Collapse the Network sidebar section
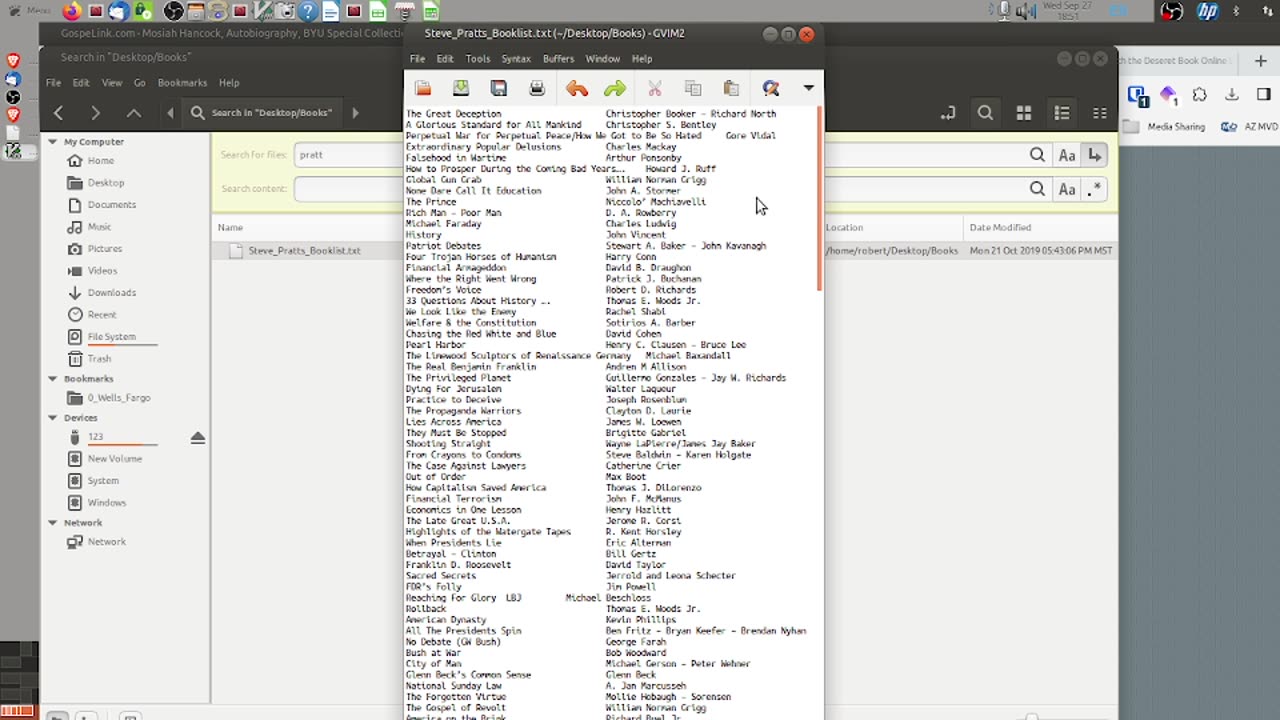Image resolution: width=1280 pixels, height=720 pixels. click(53, 523)
